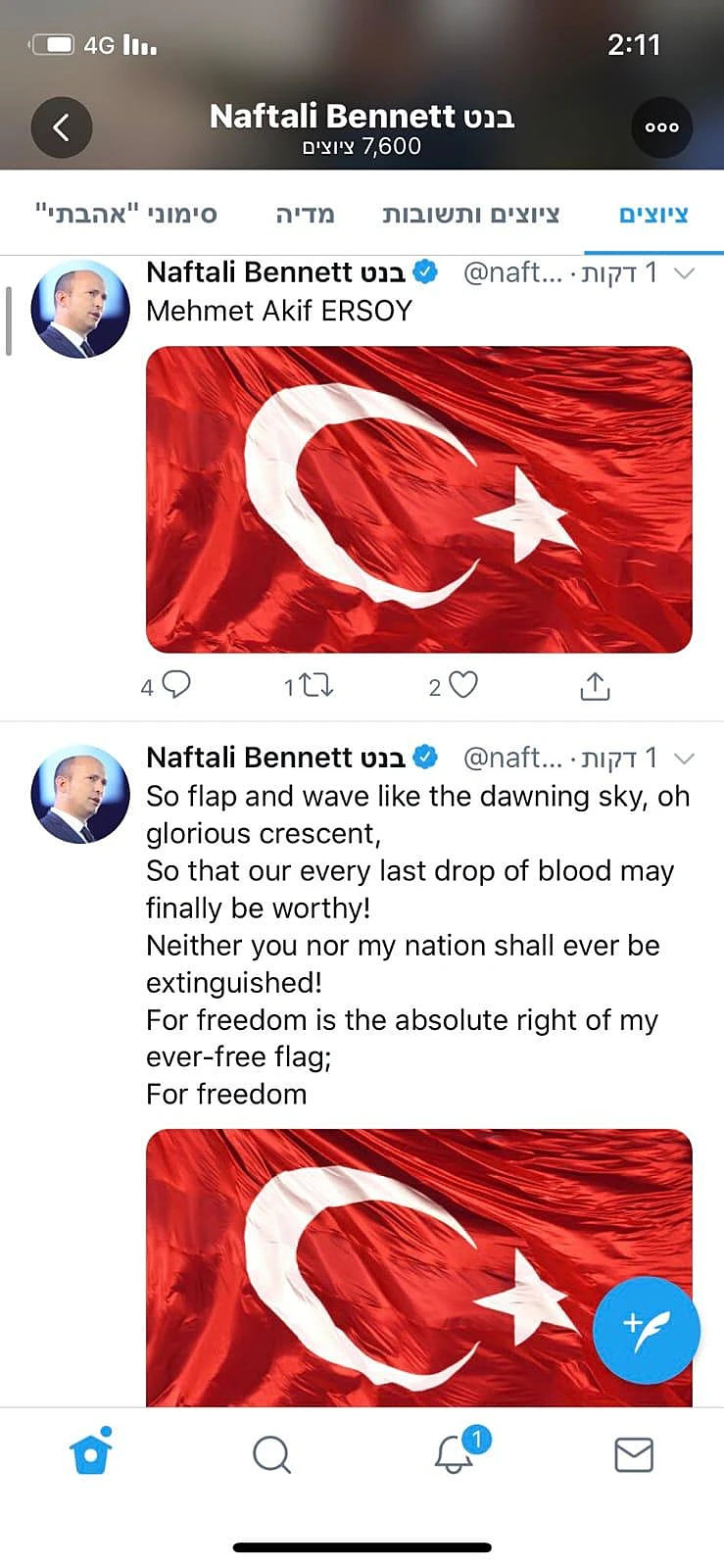
Task: Open direct messages envelope
Action: coord(634,1454)
